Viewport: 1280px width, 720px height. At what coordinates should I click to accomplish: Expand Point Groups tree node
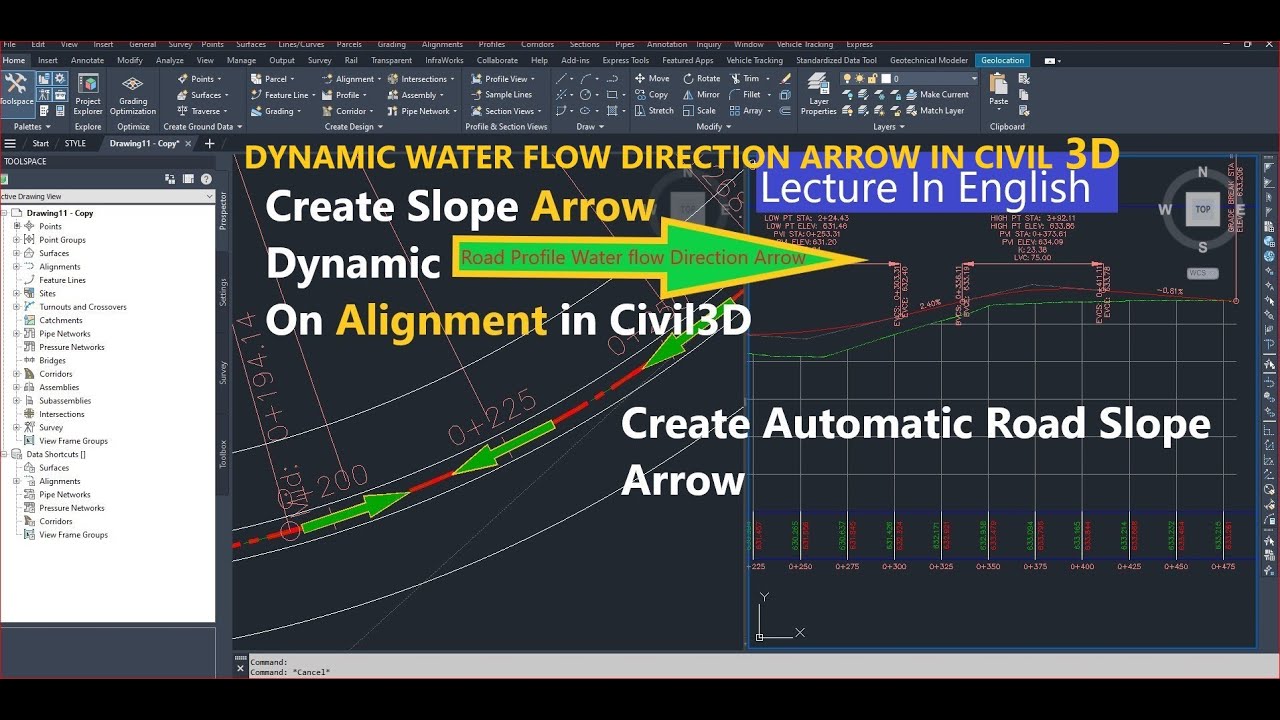(x=17, y=240)
